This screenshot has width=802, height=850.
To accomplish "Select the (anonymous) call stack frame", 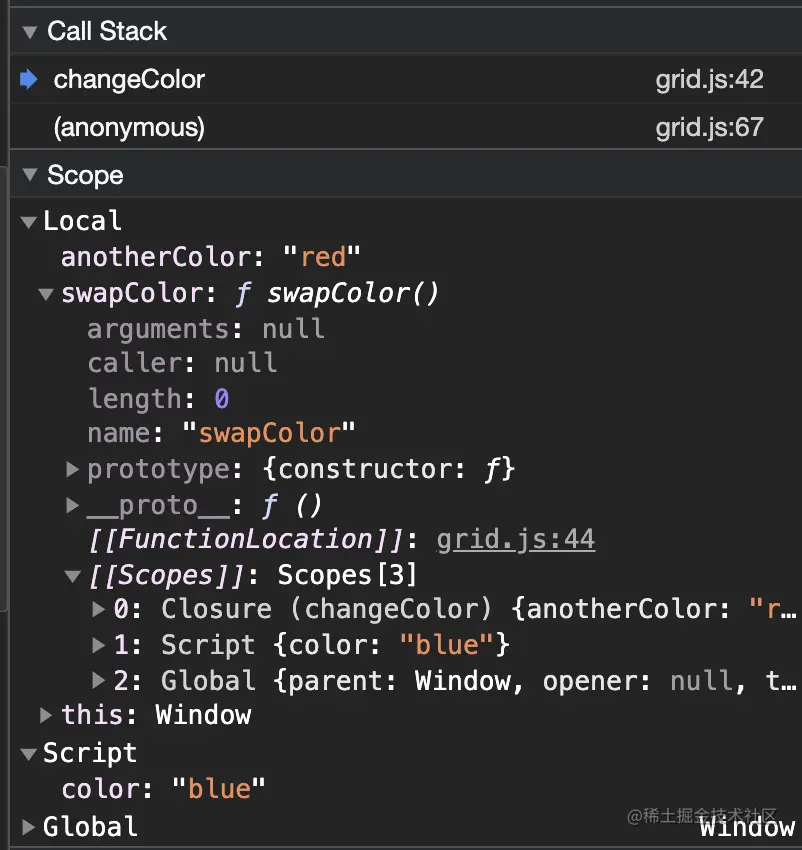I will [x=129, y=128].
